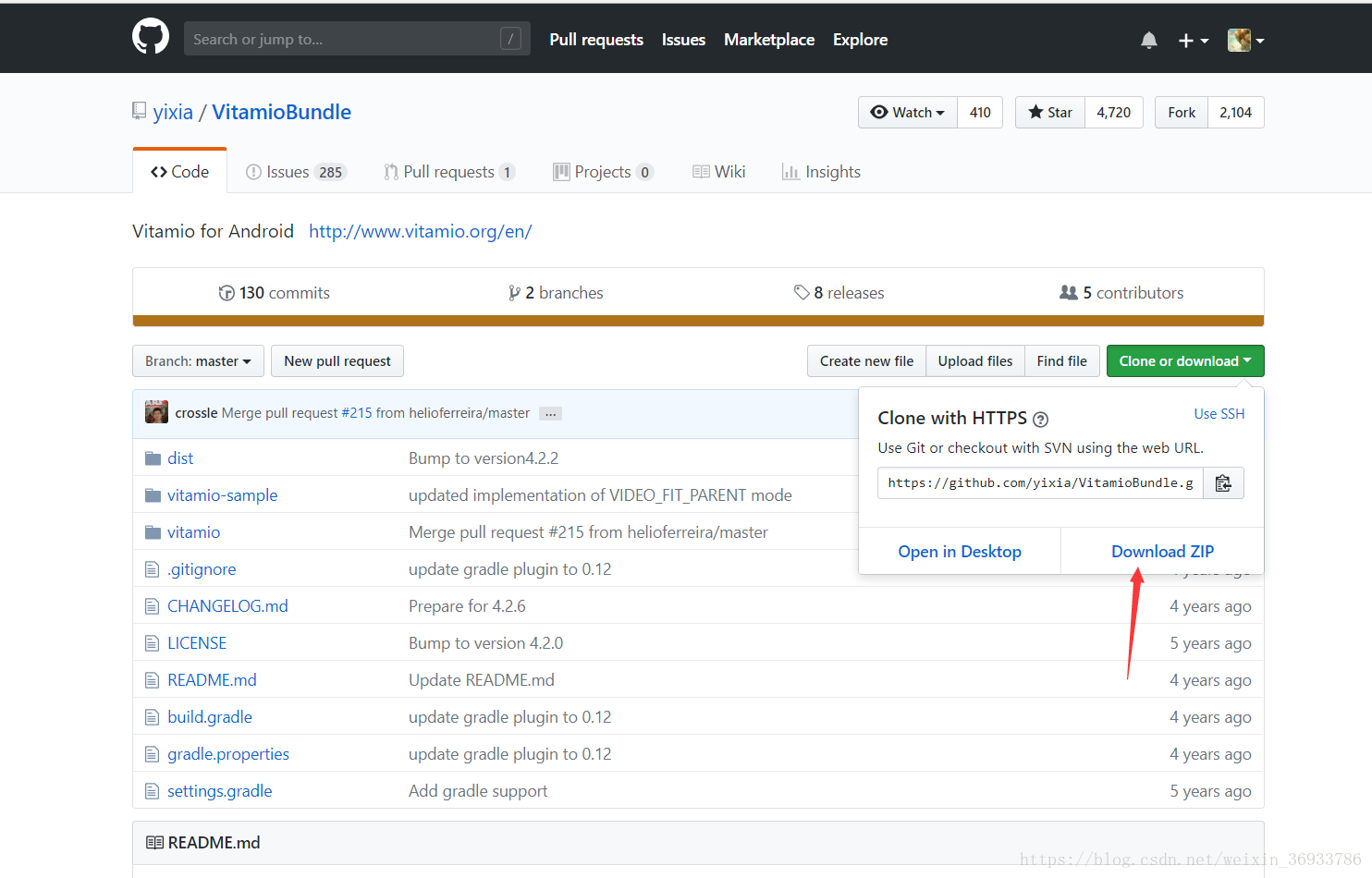Open the 4,720 stargazers count
This screenshot has width=1372, height=878.
click(x=1114, y=113)
